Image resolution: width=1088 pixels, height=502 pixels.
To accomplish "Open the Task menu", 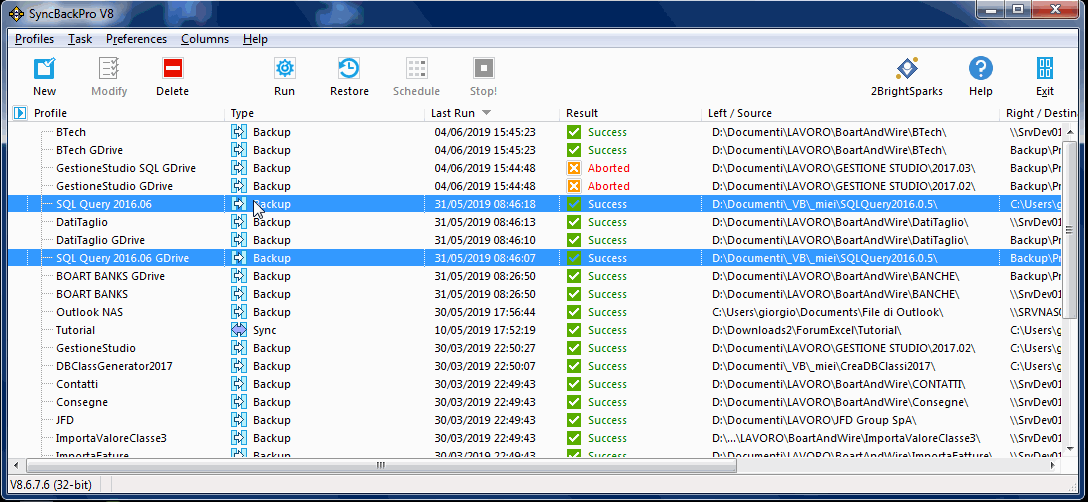I will click(80, 39).
